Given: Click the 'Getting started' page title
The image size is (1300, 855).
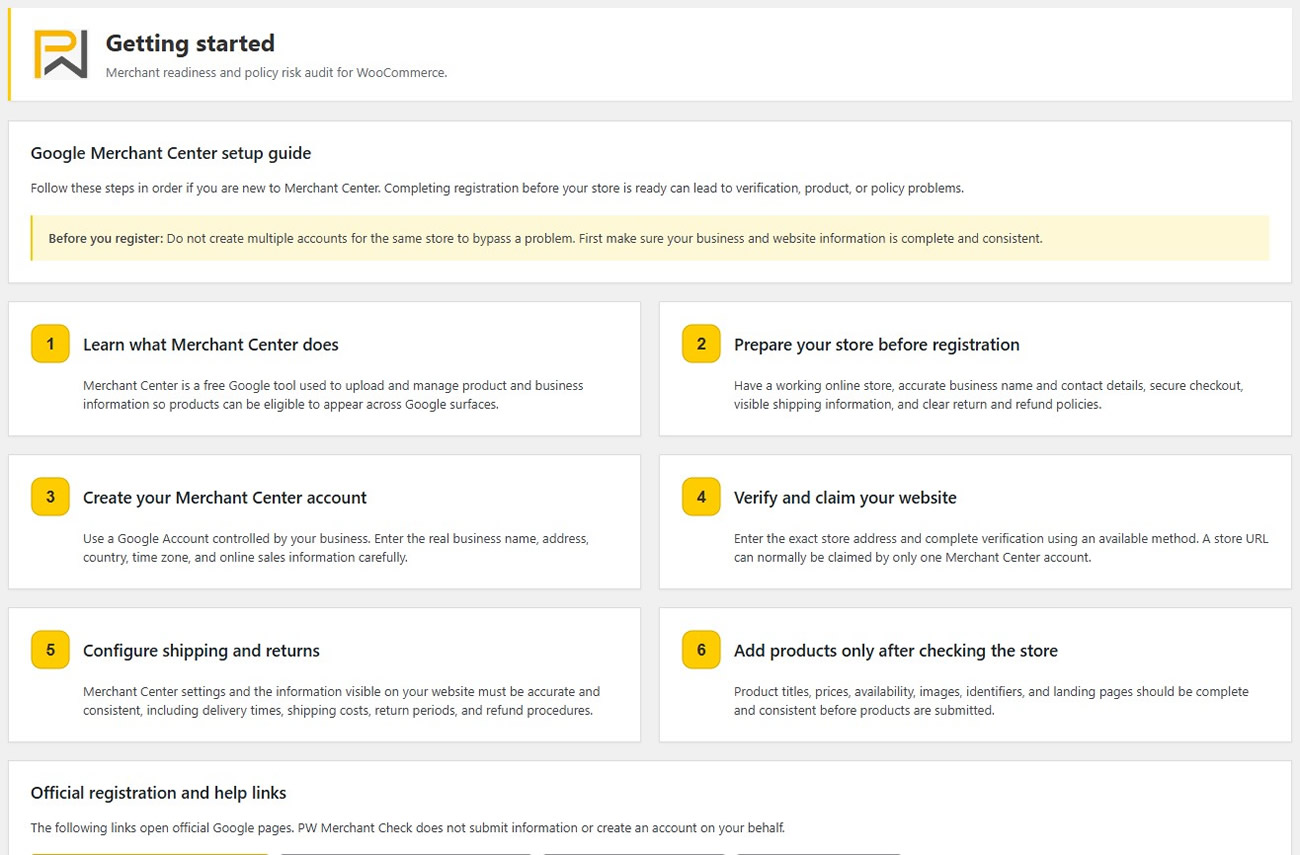Looking at the screenshot, I should [190, 44].
